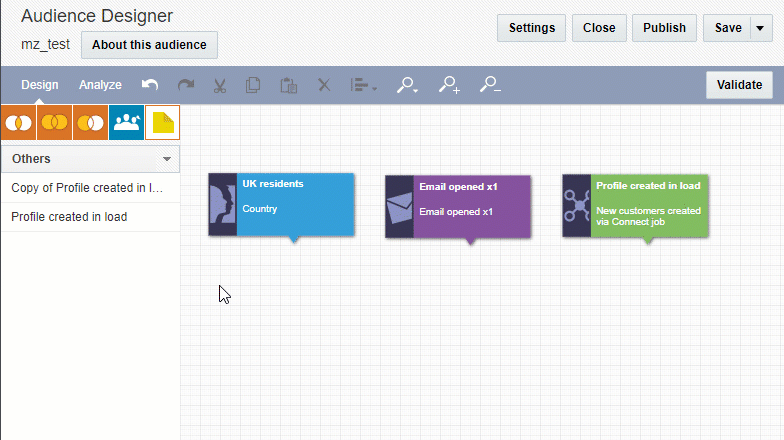Select the Email opened x1 purple node
This screenshot has width=784, height=440.
(x=458, y=206)
